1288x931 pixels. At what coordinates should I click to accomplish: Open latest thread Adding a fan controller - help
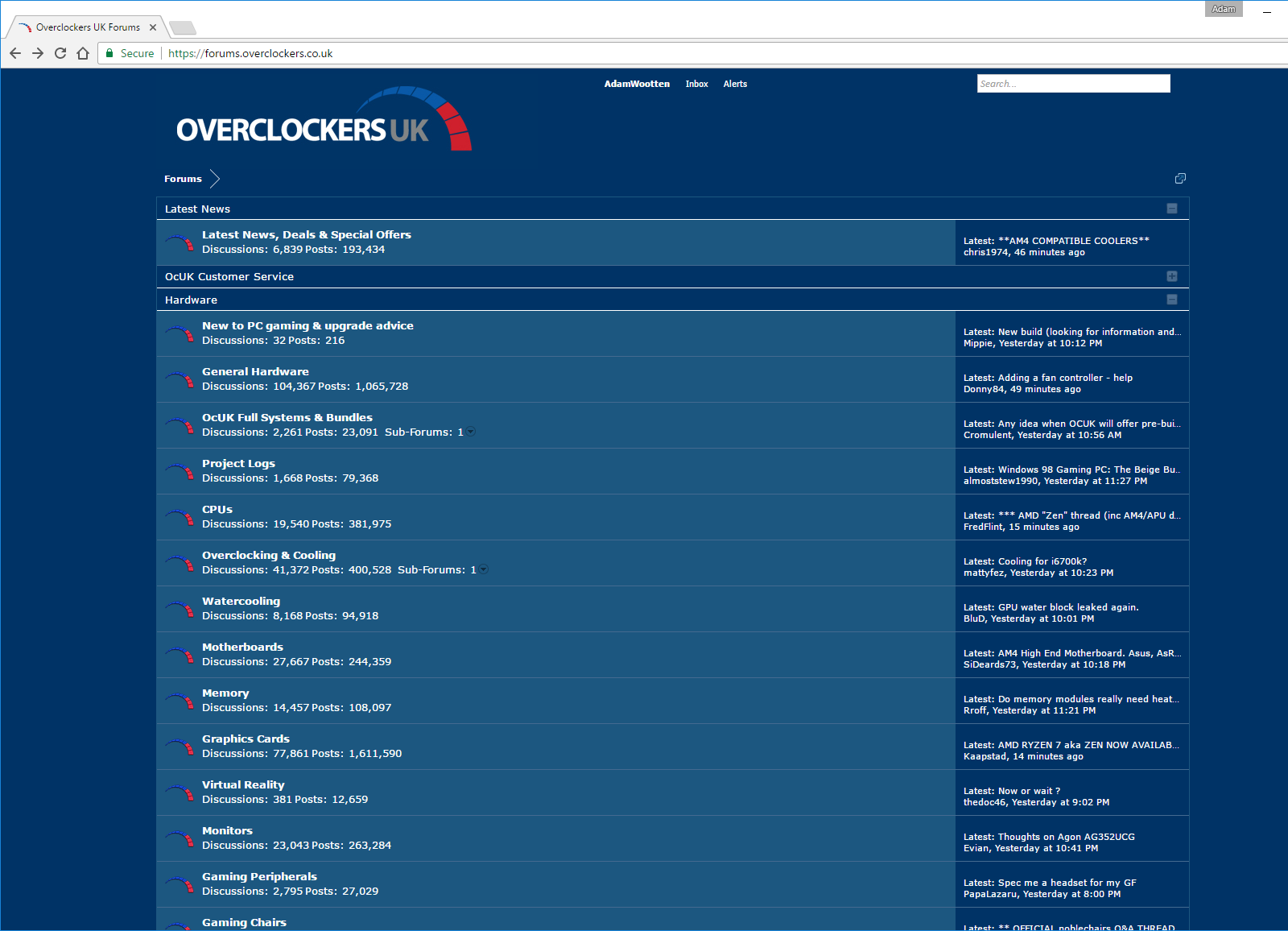(x=1065, y=378)
